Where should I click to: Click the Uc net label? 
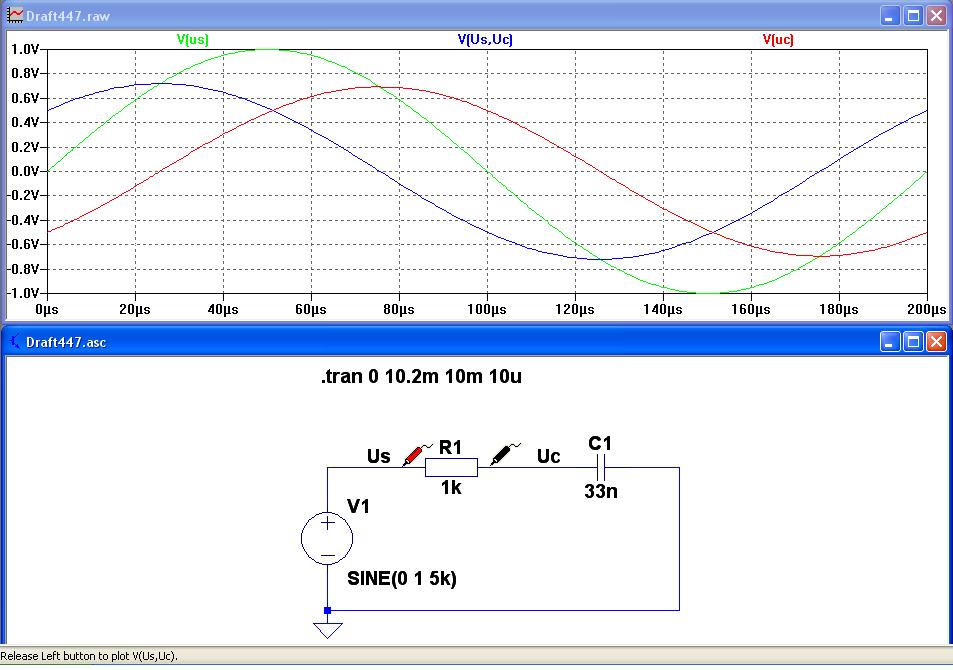548,457
